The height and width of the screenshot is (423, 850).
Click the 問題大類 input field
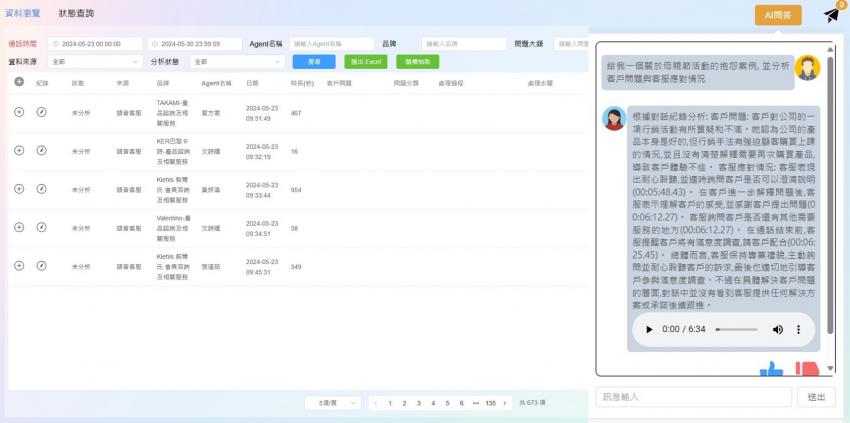572,44
